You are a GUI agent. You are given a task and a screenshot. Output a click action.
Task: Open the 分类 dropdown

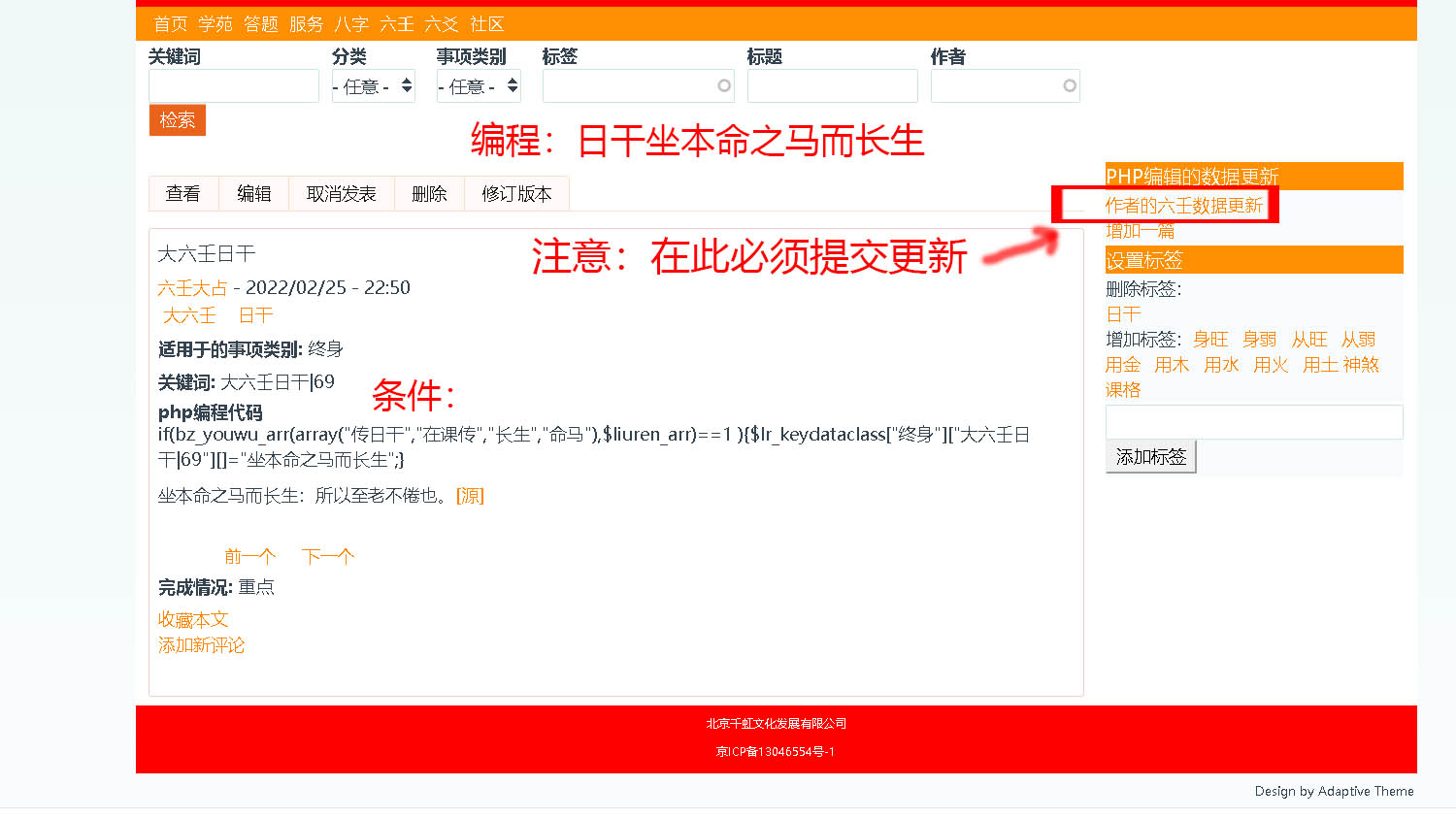(373, 86)
